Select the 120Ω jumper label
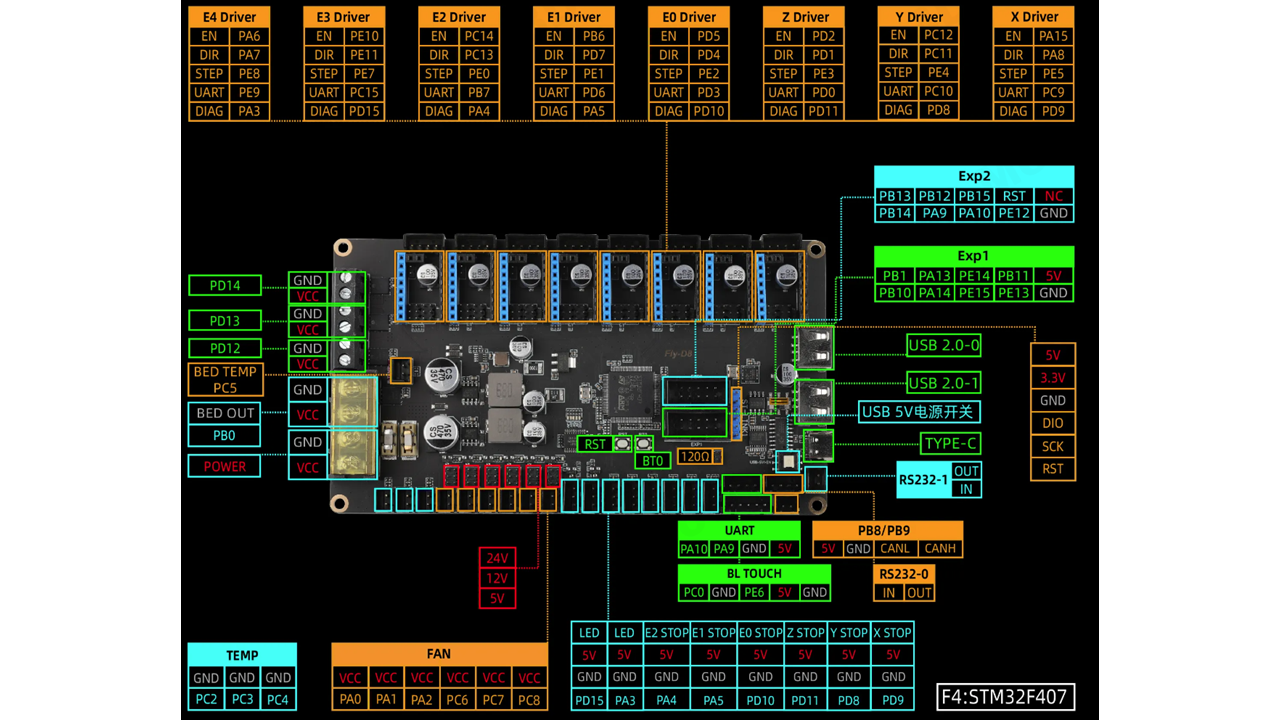 (x=695, y=456)
